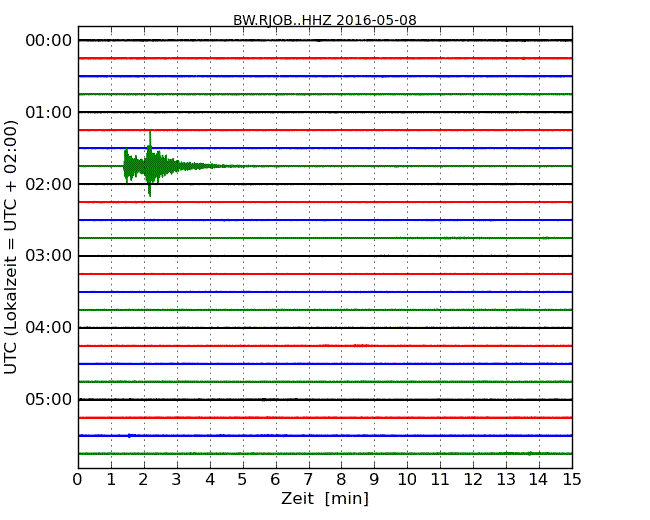
Task: Click the tallest green spike of the seismic event
Action: (x=150, y=163)
